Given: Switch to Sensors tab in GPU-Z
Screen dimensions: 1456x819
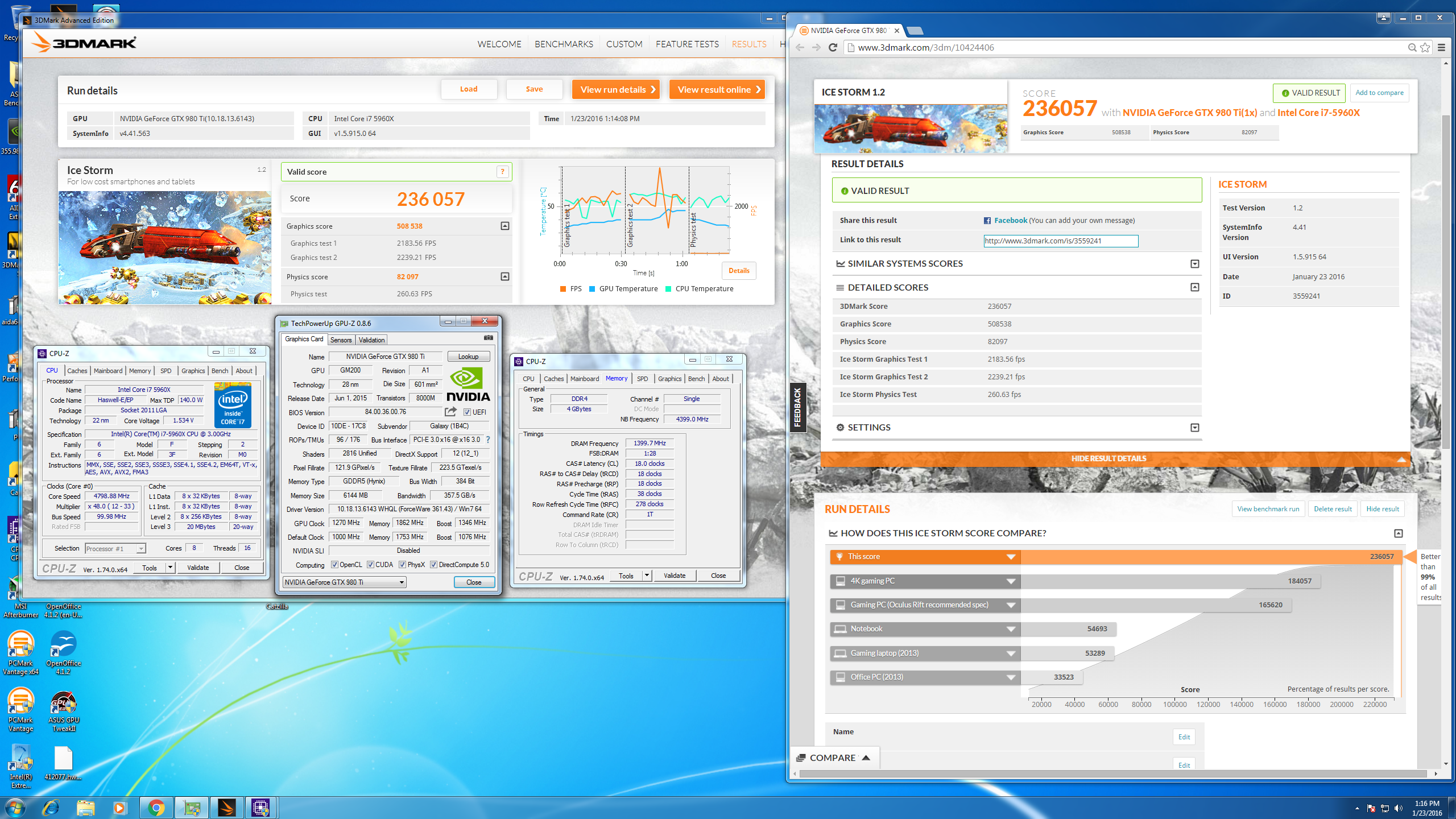Looking at the screenshot, I should pyautogui.click(x=341, y=340).
